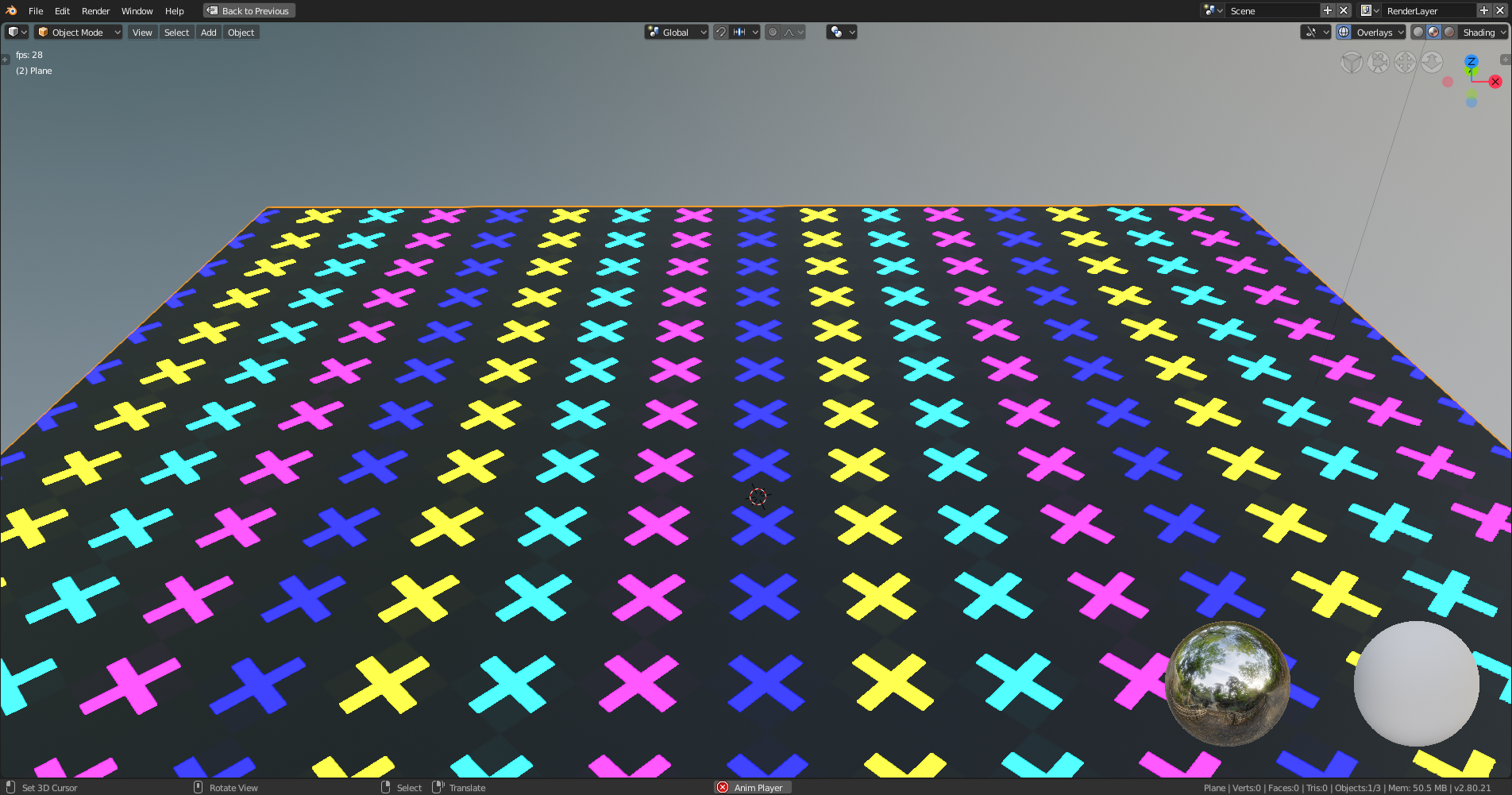Click the Z axis on navigation gizmo

1471,62
